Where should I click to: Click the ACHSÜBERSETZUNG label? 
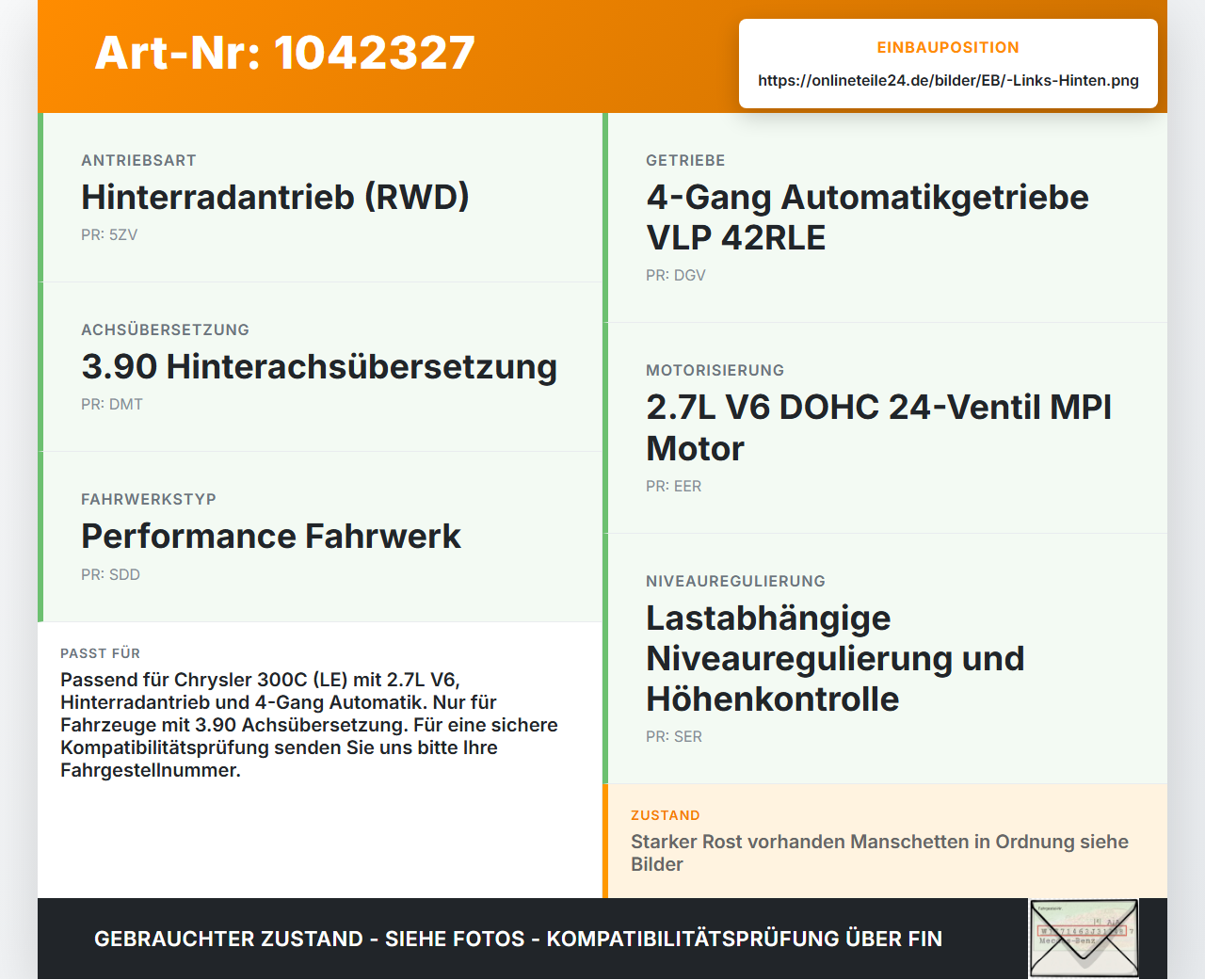pos(165,329)
